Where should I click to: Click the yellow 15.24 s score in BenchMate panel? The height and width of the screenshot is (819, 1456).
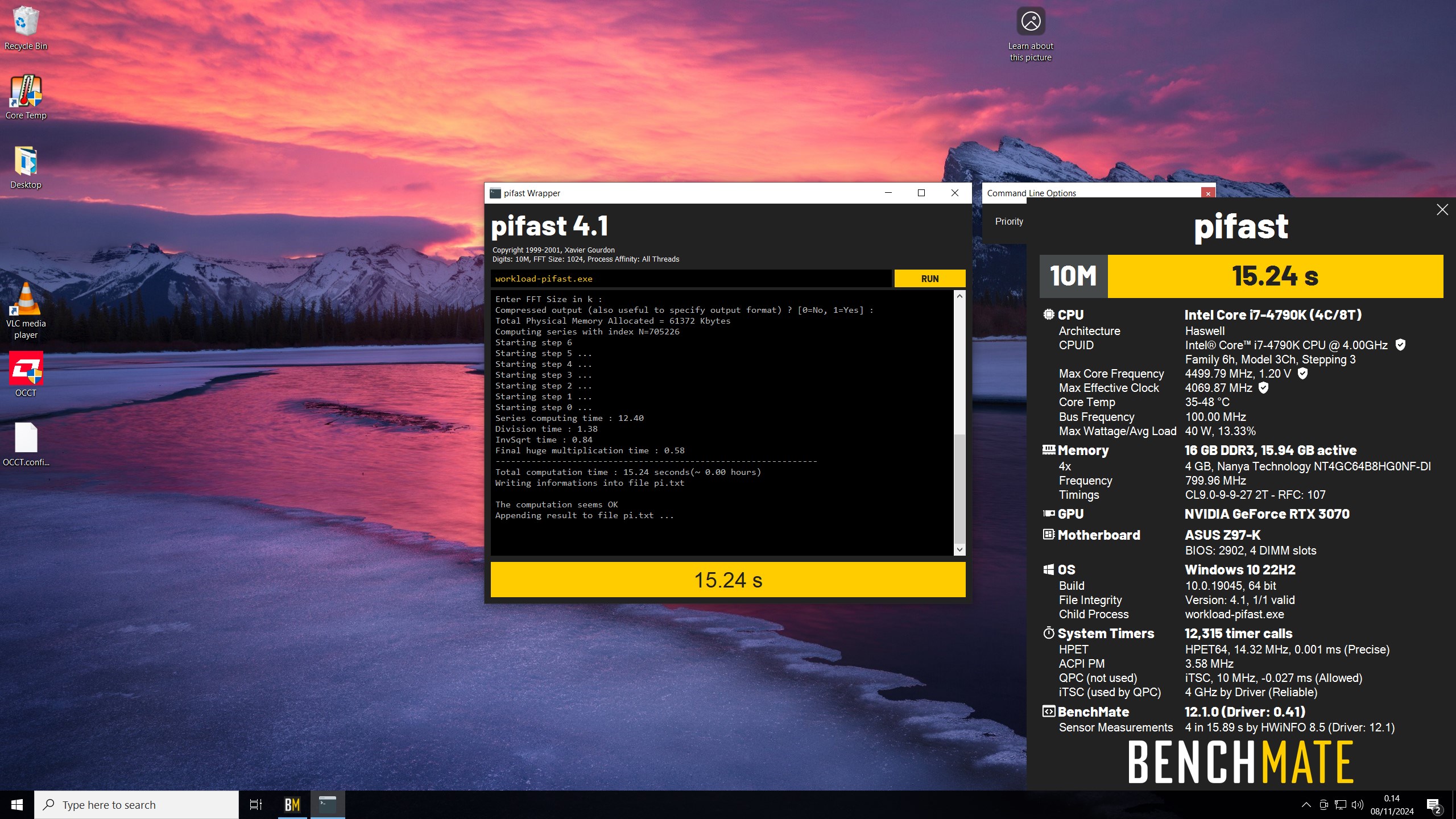(1275, 276)
